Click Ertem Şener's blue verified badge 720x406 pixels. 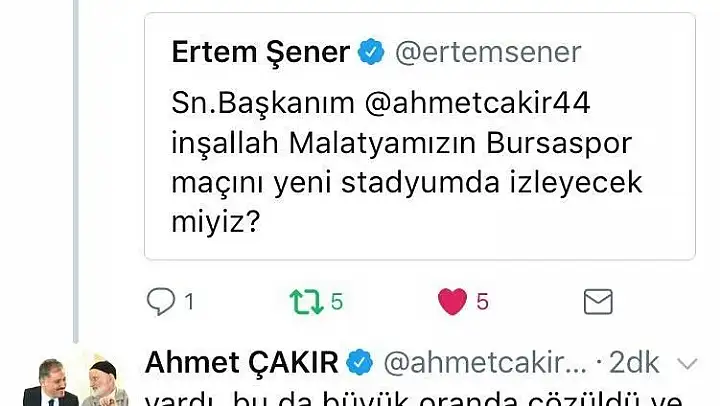coord(371,51)
